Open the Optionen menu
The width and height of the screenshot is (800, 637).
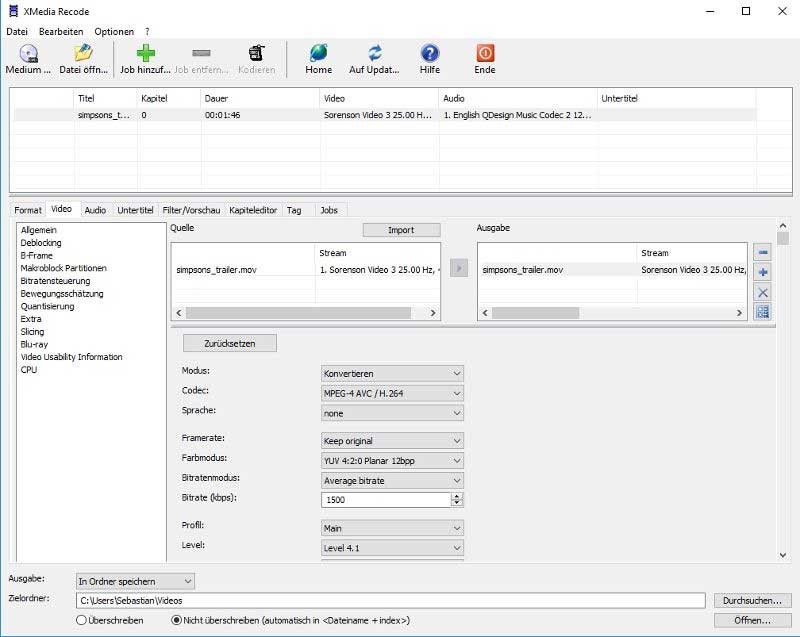pyautogui.click(x=113, y=31)
